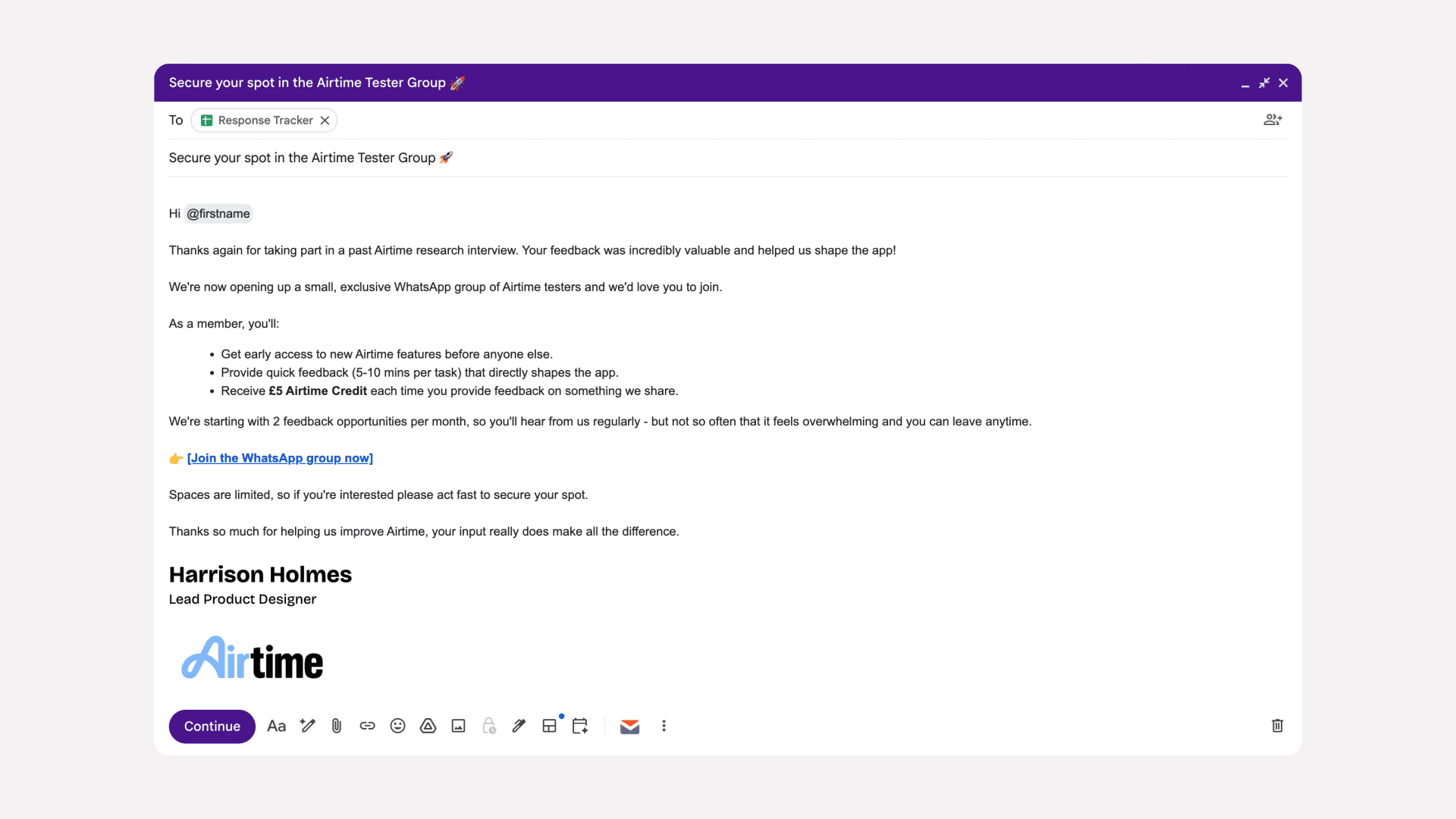Select the signature pen icon
Image resolution: width=1456 pixels, height=819 pixels.
click(x=519, y=726)
